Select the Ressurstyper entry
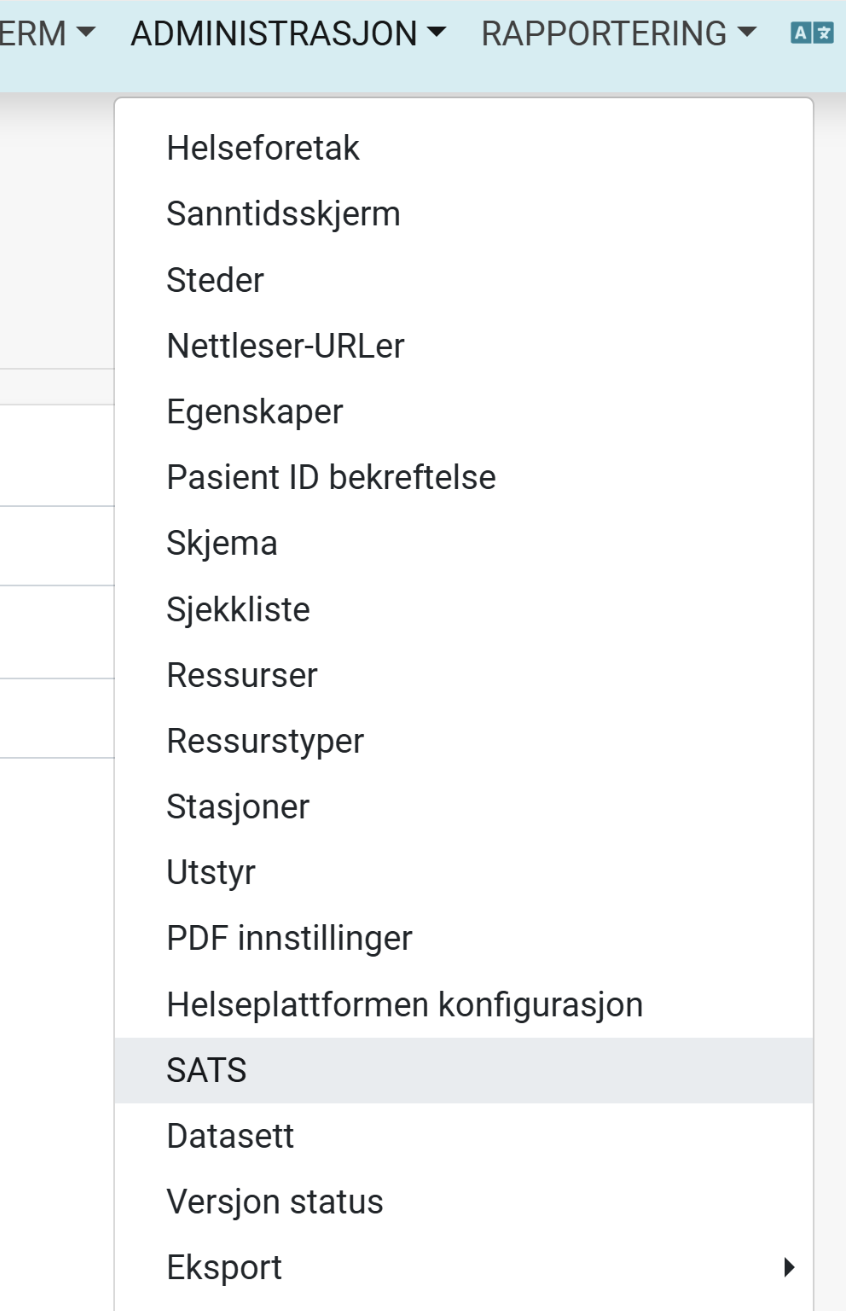This screenshot has width=846, height=1311. coord(265,741)
